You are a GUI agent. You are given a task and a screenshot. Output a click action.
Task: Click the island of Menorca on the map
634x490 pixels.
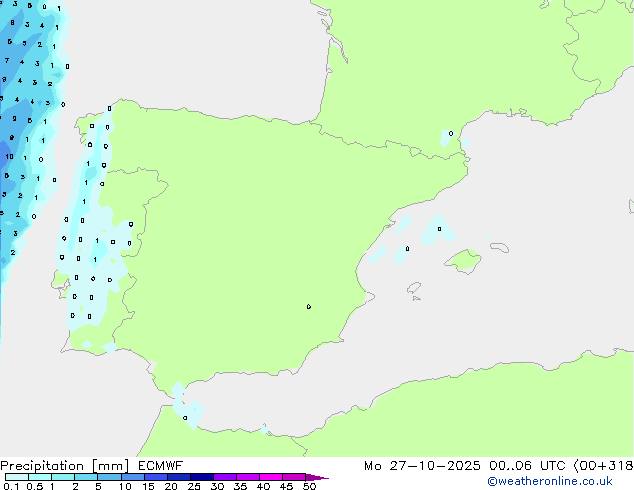(x=499, y=247)
